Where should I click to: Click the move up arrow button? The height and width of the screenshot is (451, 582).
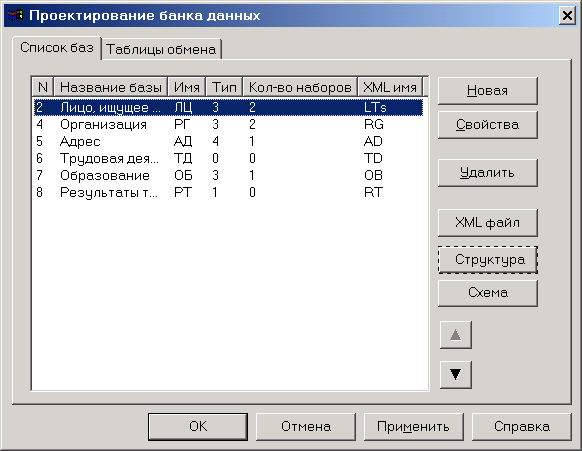coord(455,335)
